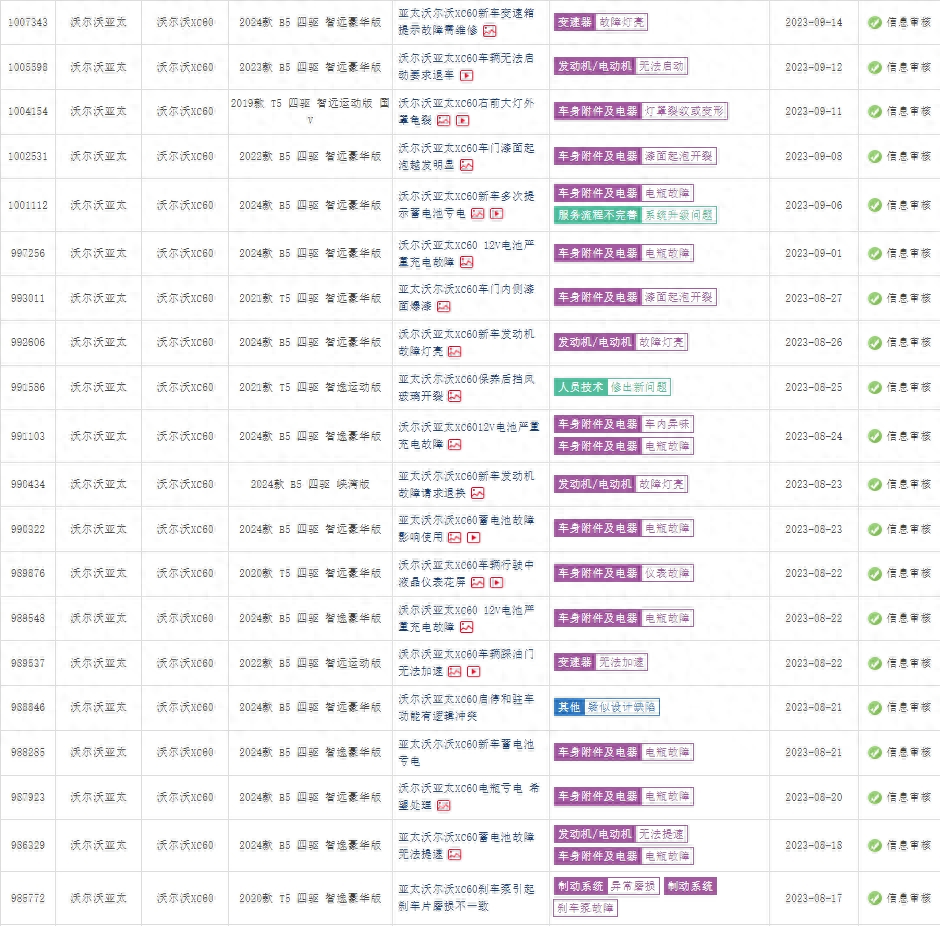Open complaint title 右前大灯外罩龟裂 in row 1004154

[466, 111]
